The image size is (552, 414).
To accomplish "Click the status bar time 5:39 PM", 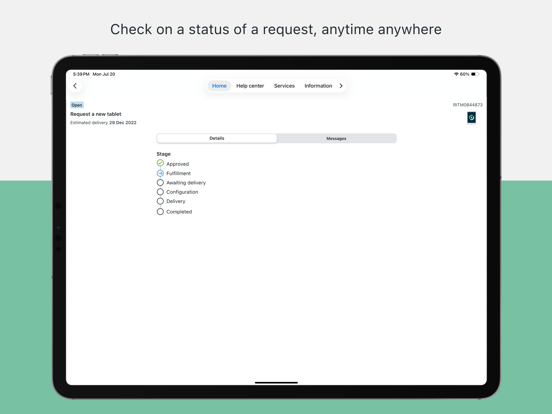I will (x=81, y=74).
